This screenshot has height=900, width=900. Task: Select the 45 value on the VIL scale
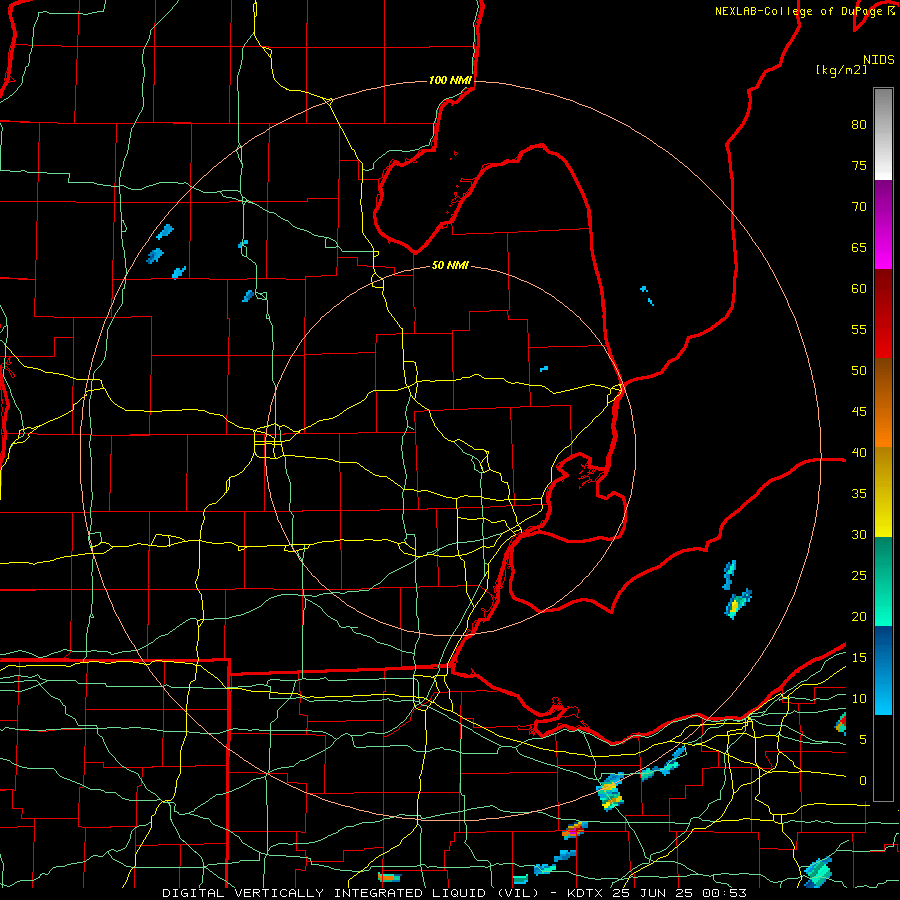click(859, 412)
